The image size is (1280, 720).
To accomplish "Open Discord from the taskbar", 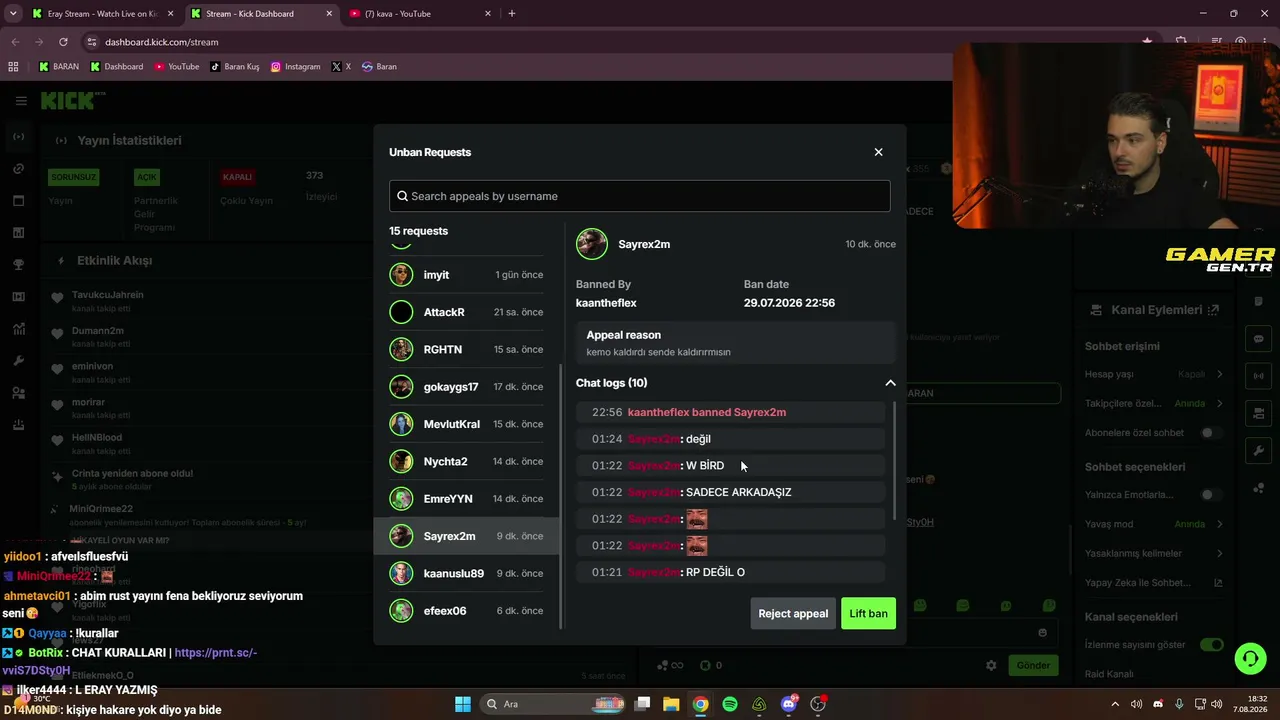I will (789, 704).
